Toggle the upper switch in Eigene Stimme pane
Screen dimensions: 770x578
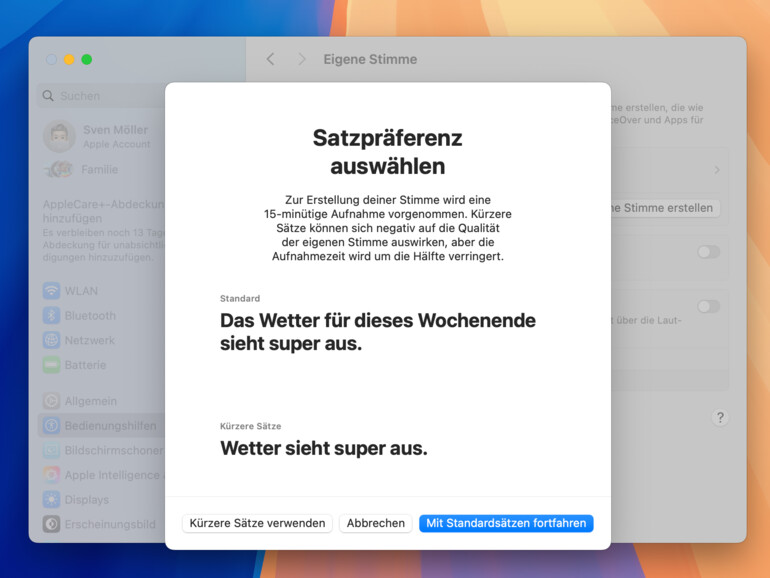[709, 252]
